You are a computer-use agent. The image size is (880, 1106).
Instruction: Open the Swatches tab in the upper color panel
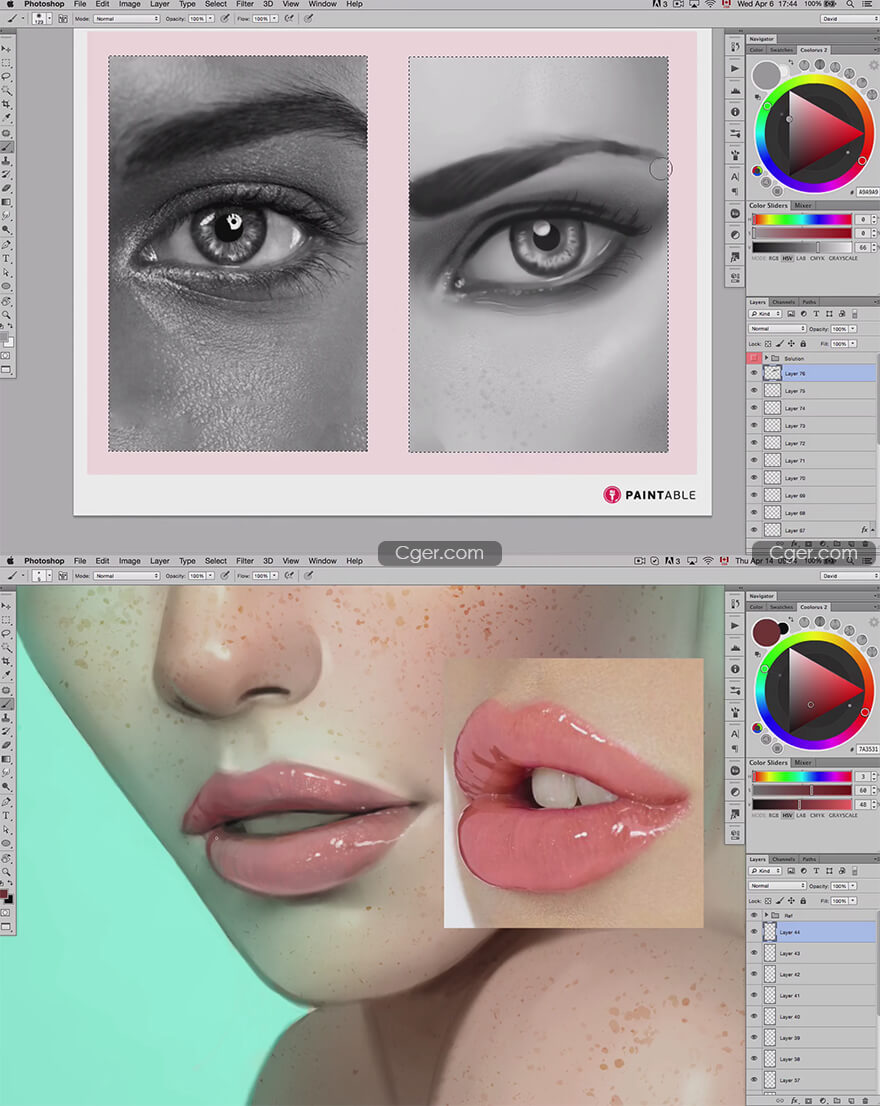click(781, 50)
